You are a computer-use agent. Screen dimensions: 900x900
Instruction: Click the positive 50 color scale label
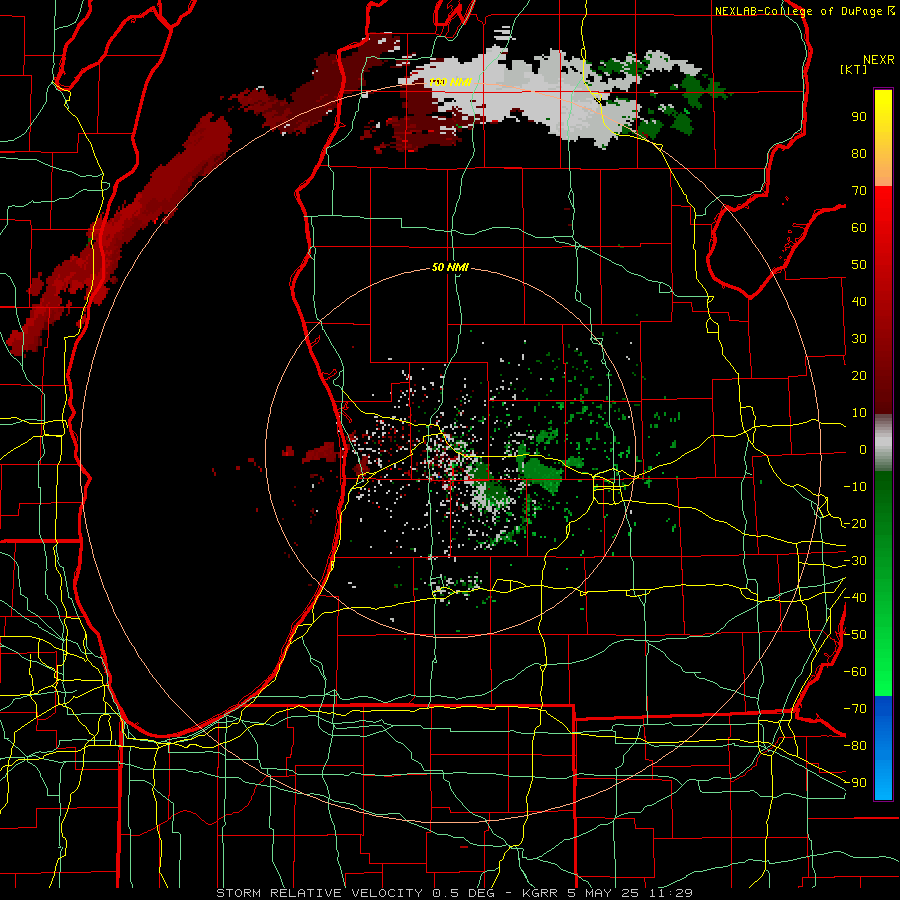click(859, 265)
